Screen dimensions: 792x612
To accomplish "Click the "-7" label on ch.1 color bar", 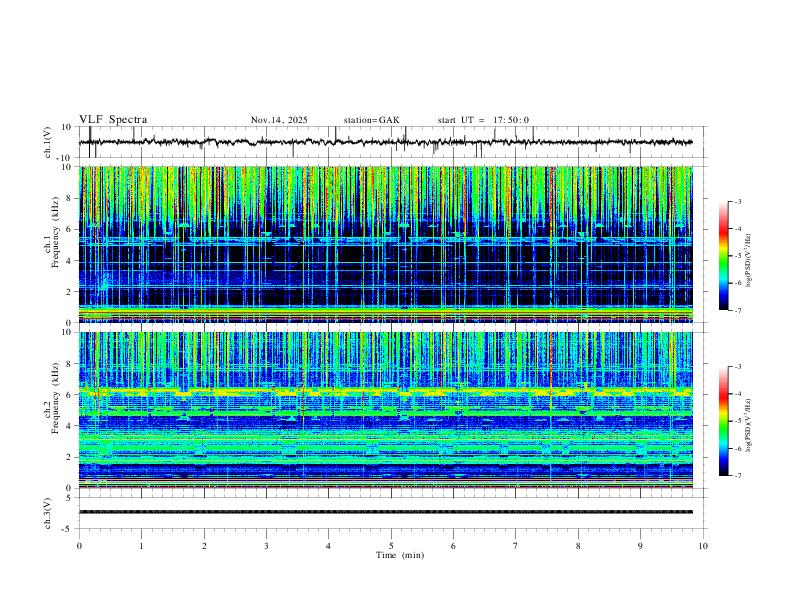I will click(x=737, y=310).
